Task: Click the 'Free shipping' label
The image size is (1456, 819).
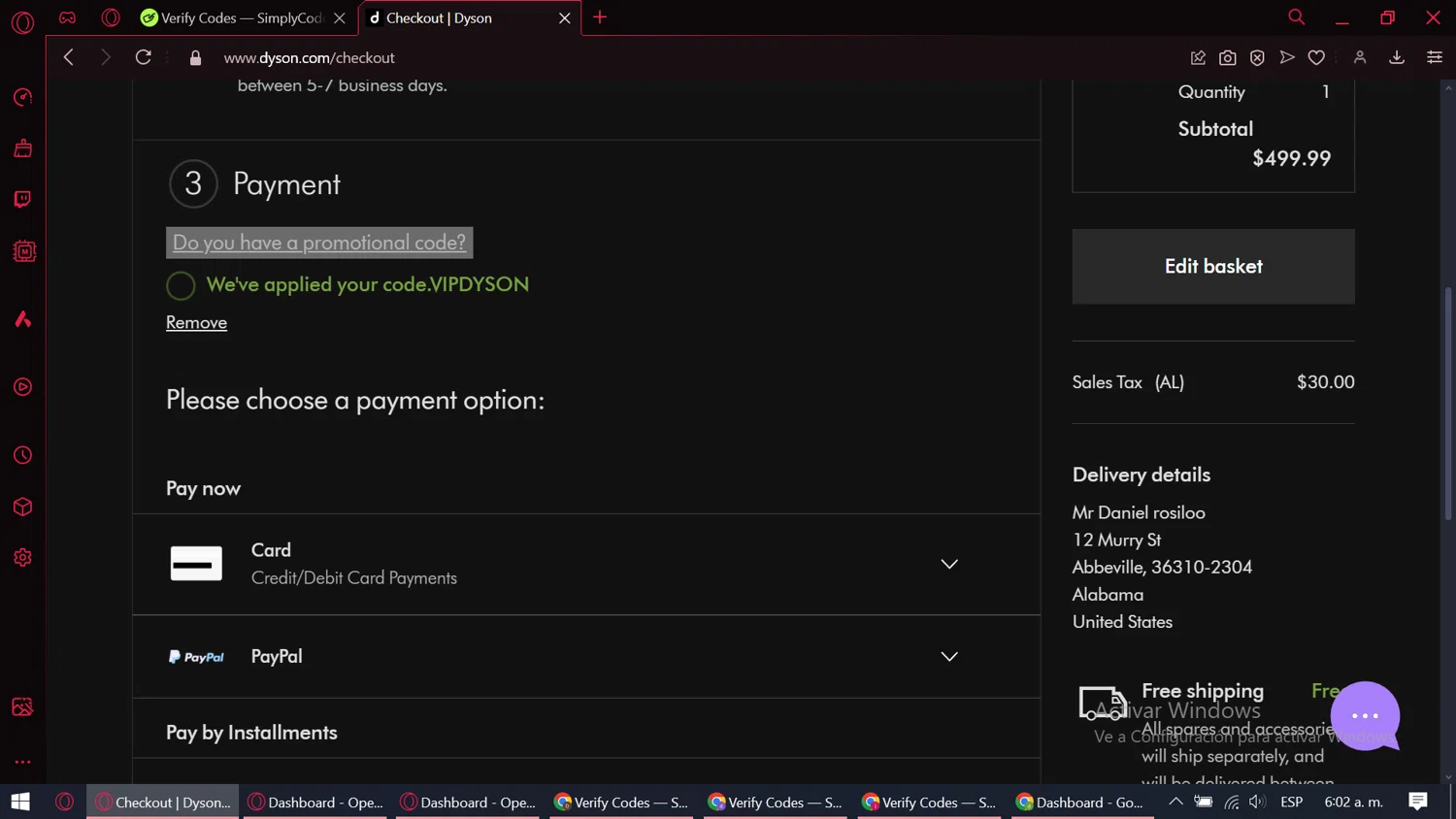Action: click(x=1203, y=691)
